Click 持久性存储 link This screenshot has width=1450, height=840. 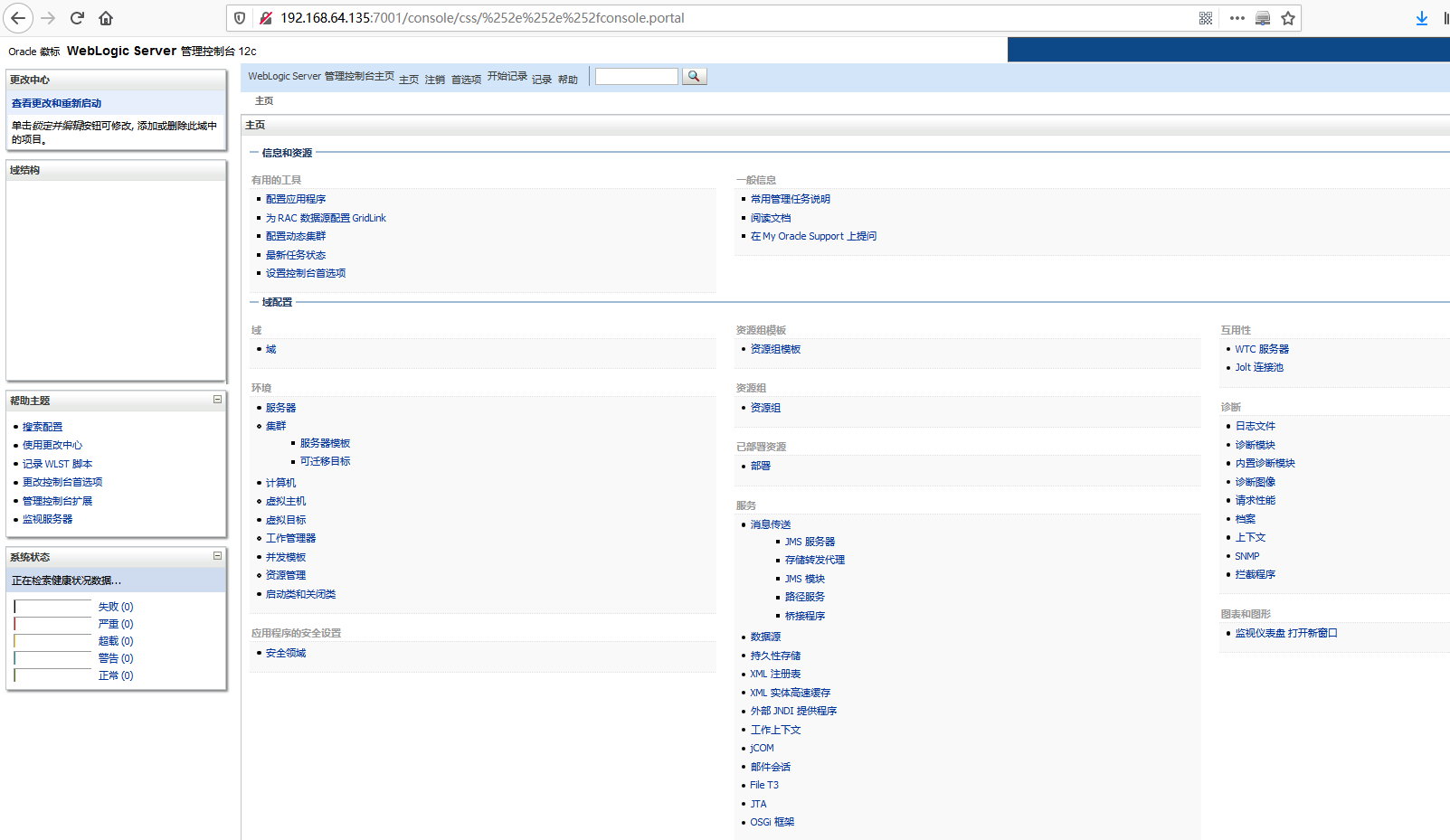coord(775,656)
